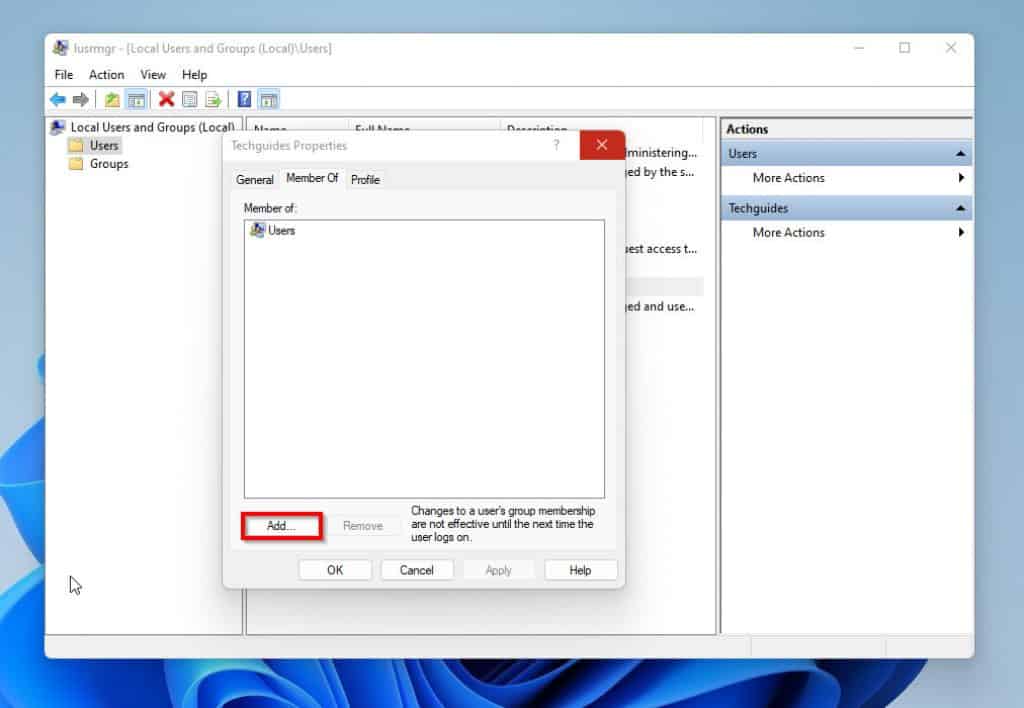Open the Properties toolbar icon
1024x708 pixels.
tap(189, 99)
